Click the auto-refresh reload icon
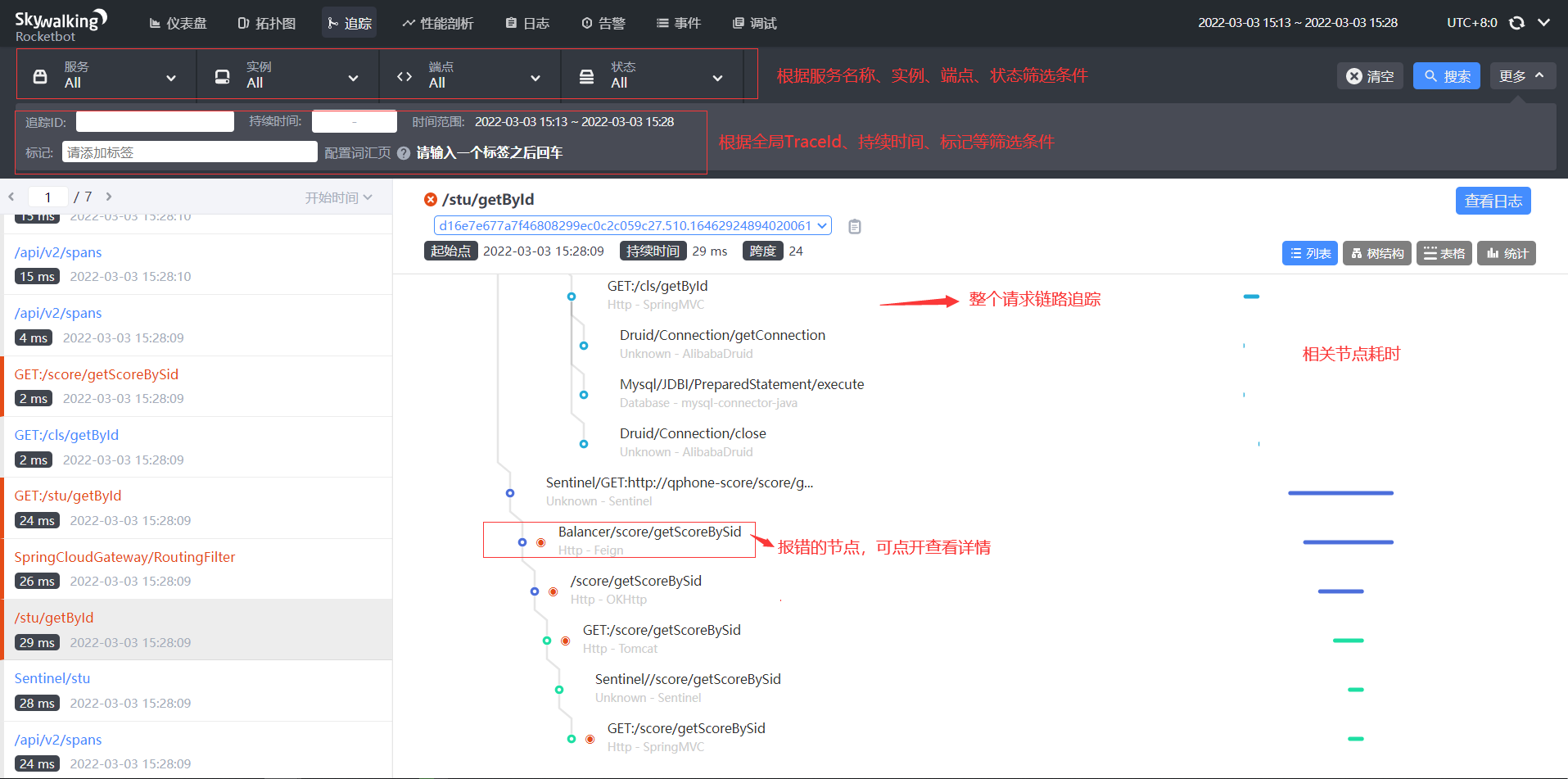The height and width of the screenshot is (779, 1568). [x=1516, y=23]
